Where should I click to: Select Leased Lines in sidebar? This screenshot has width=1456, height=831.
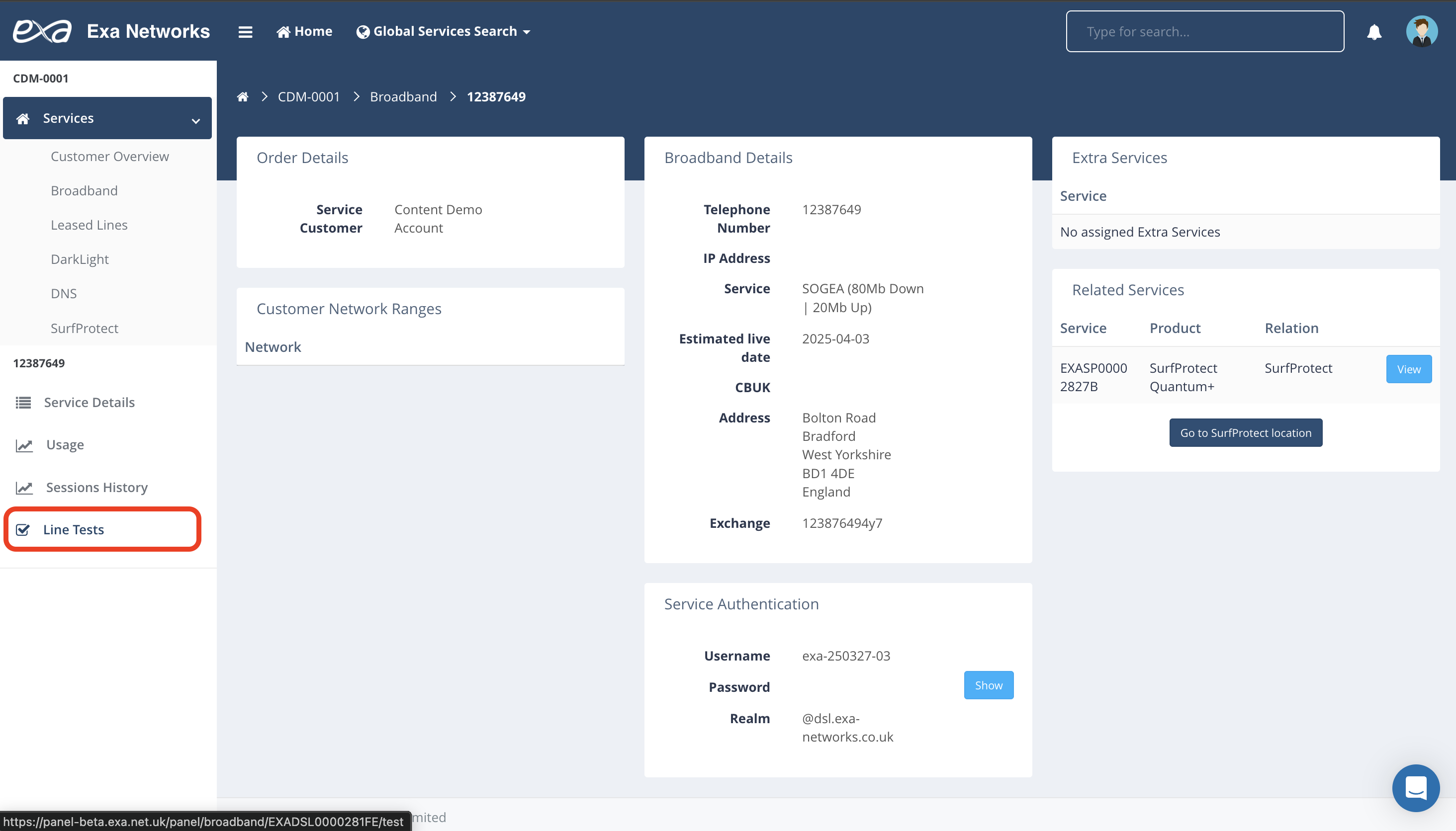tap(89, 225)
